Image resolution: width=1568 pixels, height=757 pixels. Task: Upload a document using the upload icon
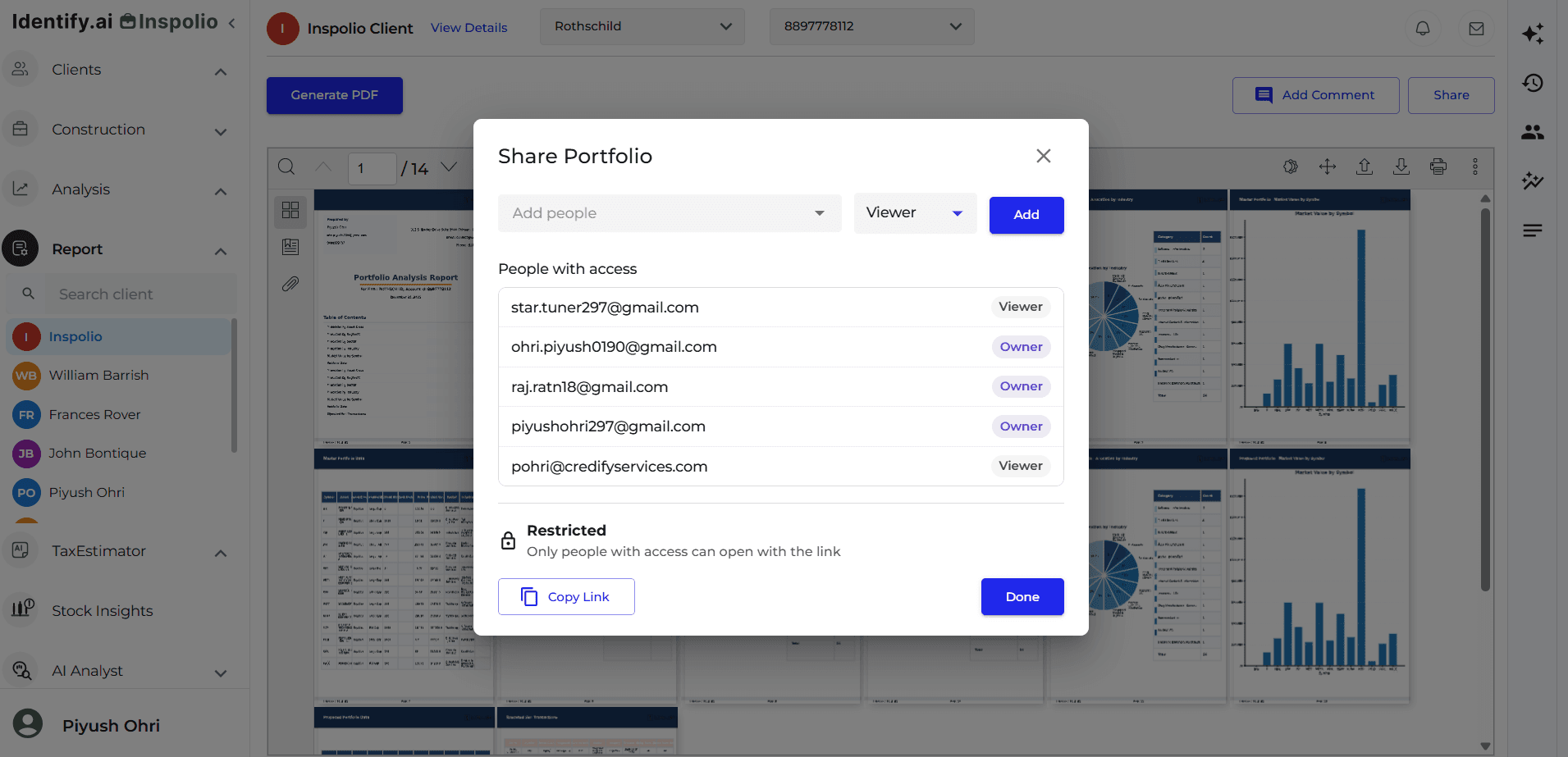(1365, 166)
